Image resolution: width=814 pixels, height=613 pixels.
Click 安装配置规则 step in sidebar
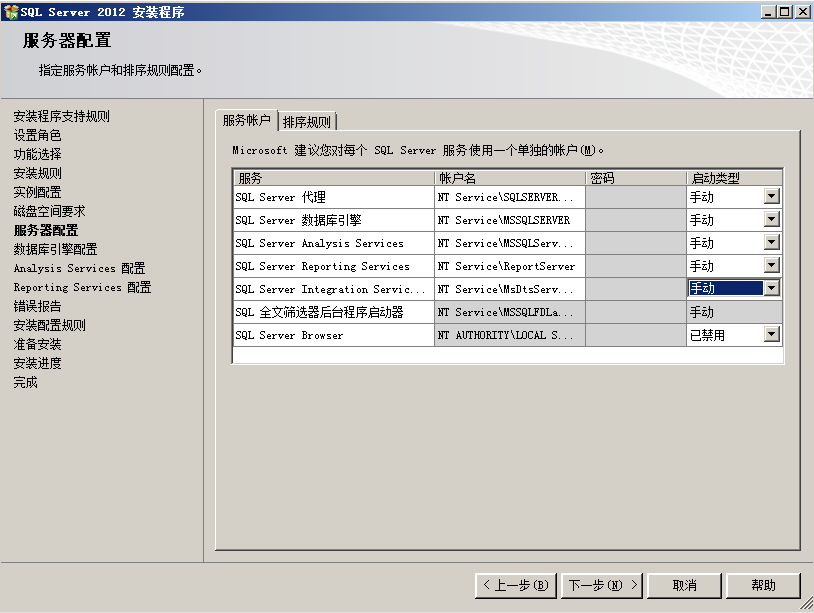point(49,325)
